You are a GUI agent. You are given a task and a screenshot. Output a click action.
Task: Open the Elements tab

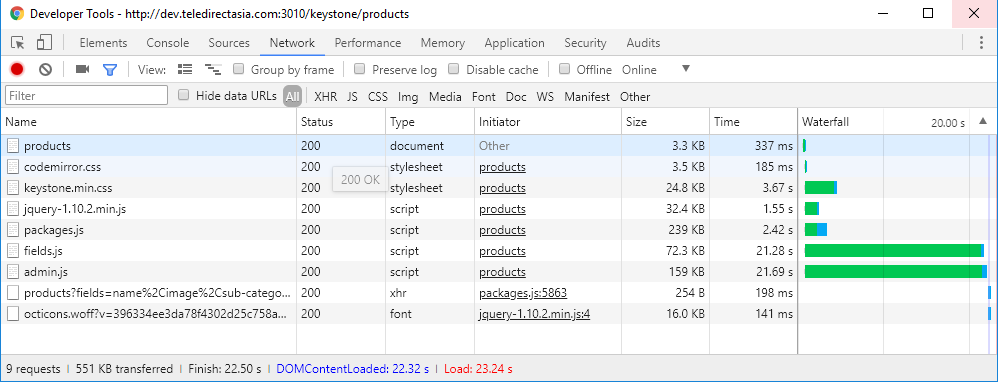(x=103, y=43)
